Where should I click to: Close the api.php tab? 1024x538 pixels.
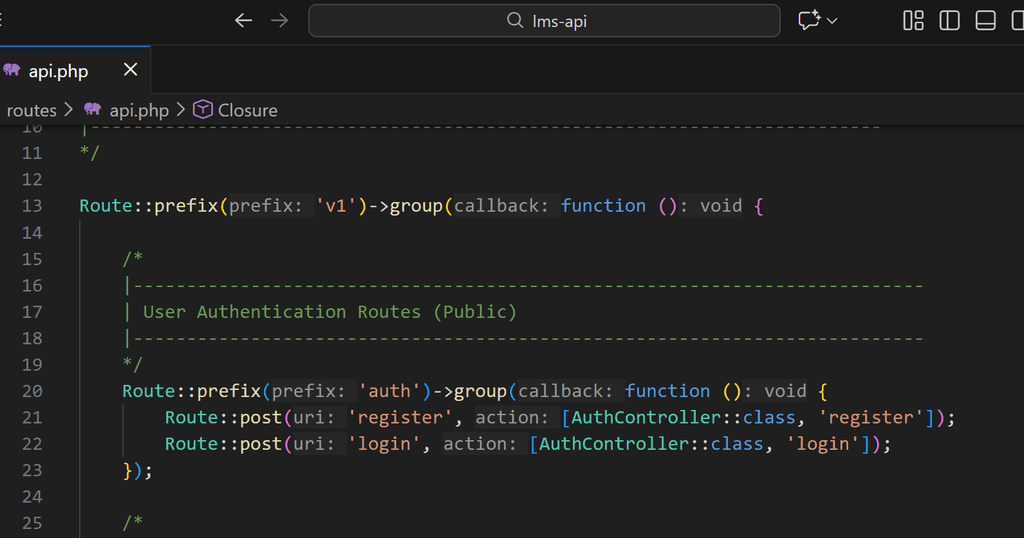[x=130, y=70]
